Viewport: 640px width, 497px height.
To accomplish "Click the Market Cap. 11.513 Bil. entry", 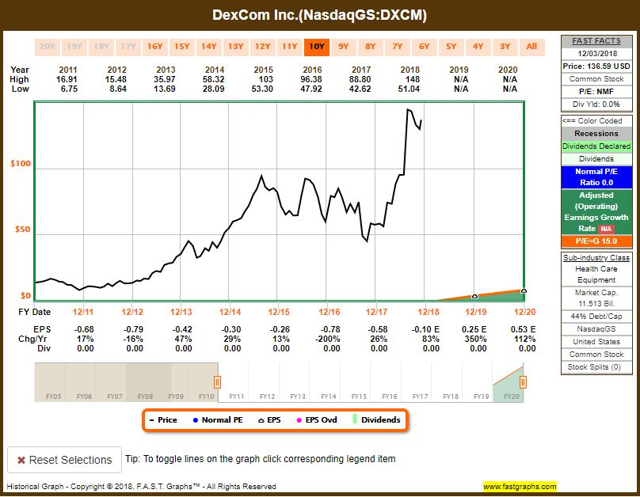I will coord(596,298).
